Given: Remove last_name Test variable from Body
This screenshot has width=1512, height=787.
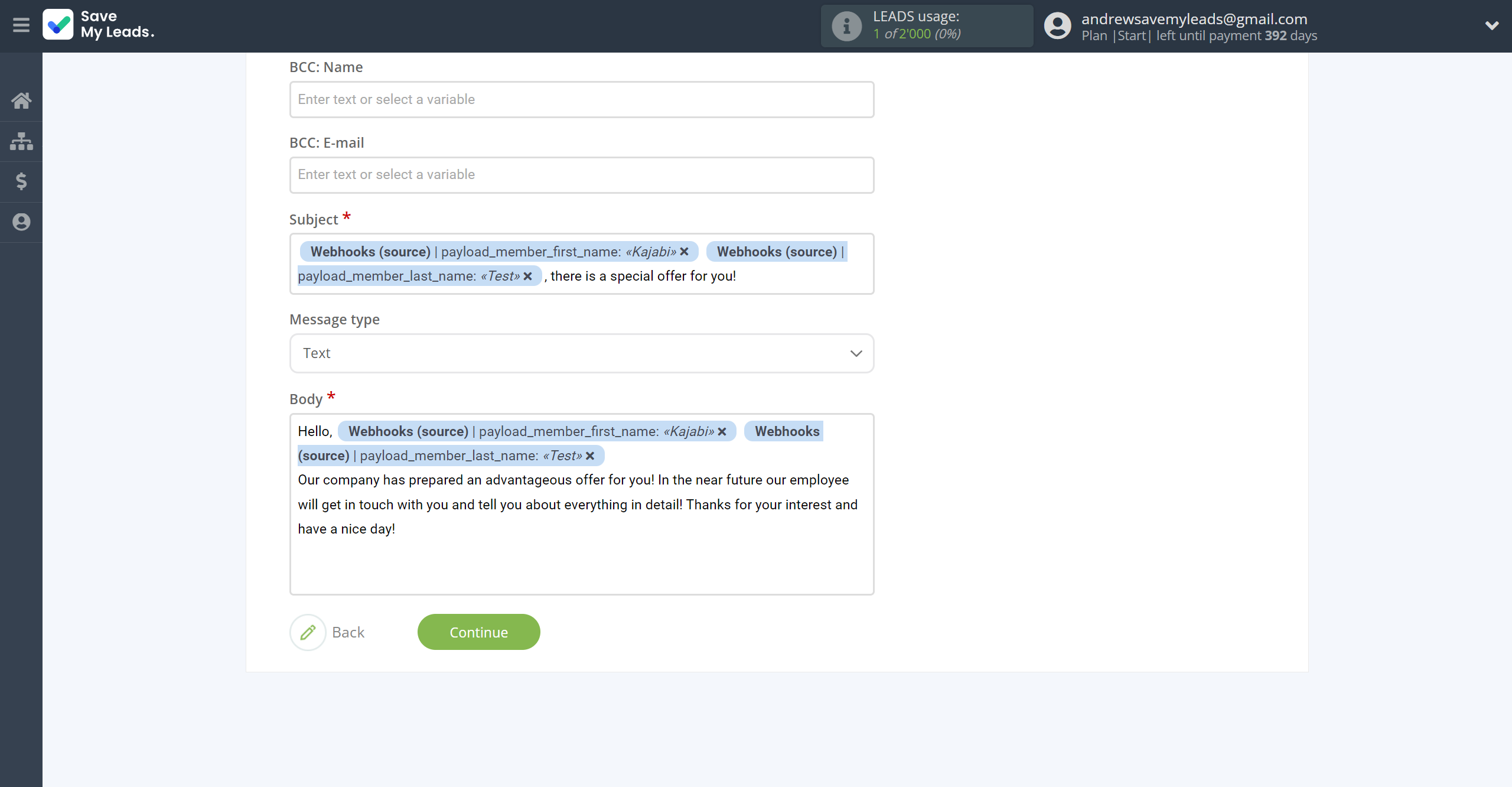Looking at the screenshot, I should 590,456.
